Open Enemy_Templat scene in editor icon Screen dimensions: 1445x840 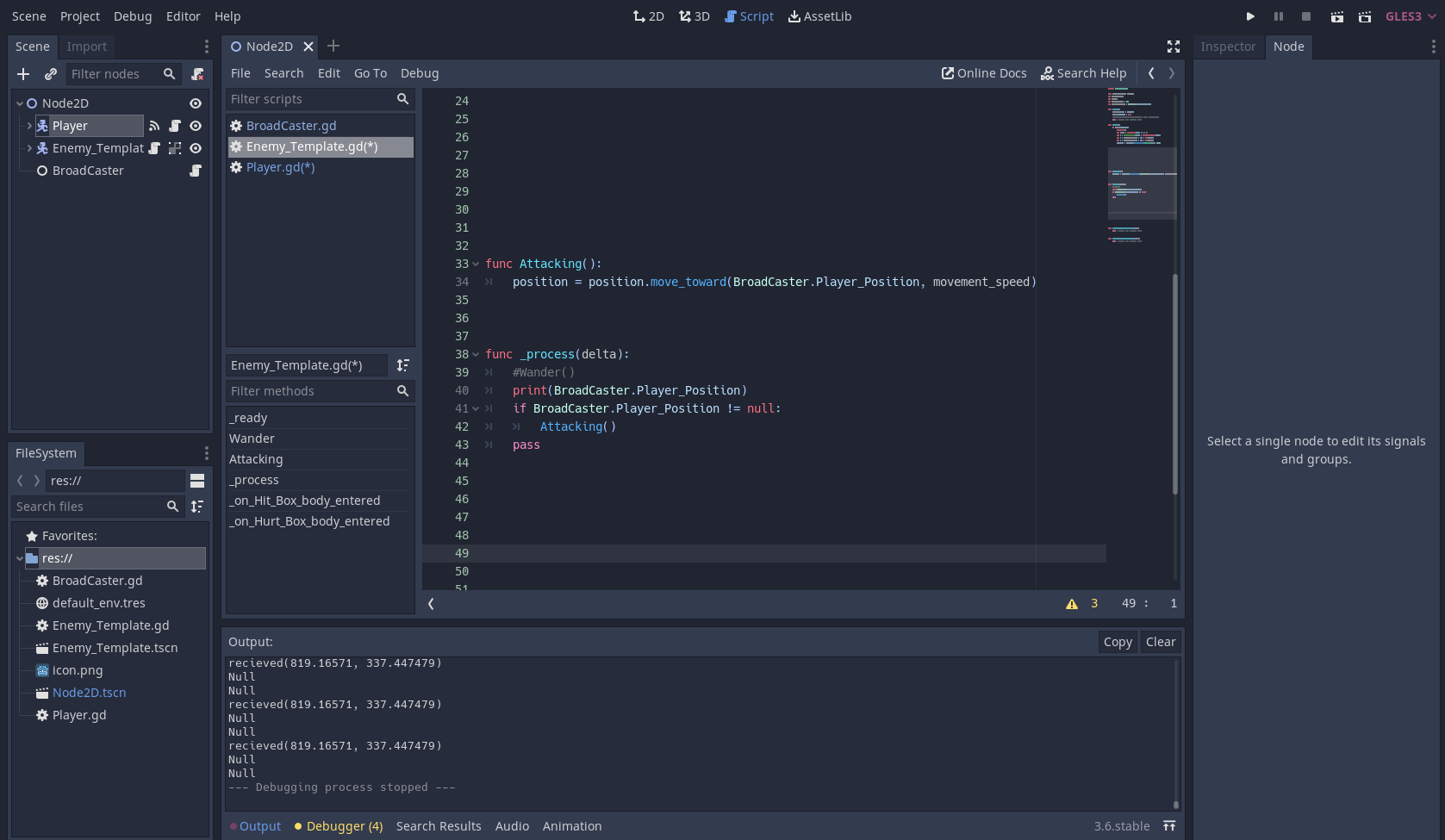click(x=175, y=148)
